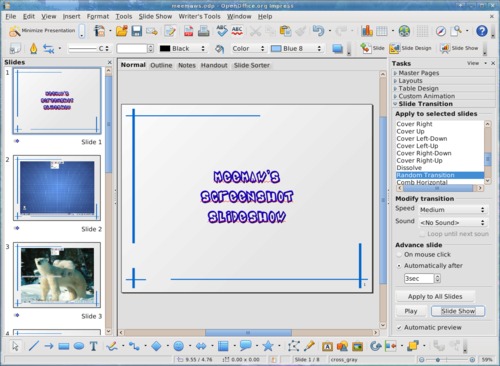500x366 pixels.
Task: Click the Undo arrow icon
Action: click(319, 31)
